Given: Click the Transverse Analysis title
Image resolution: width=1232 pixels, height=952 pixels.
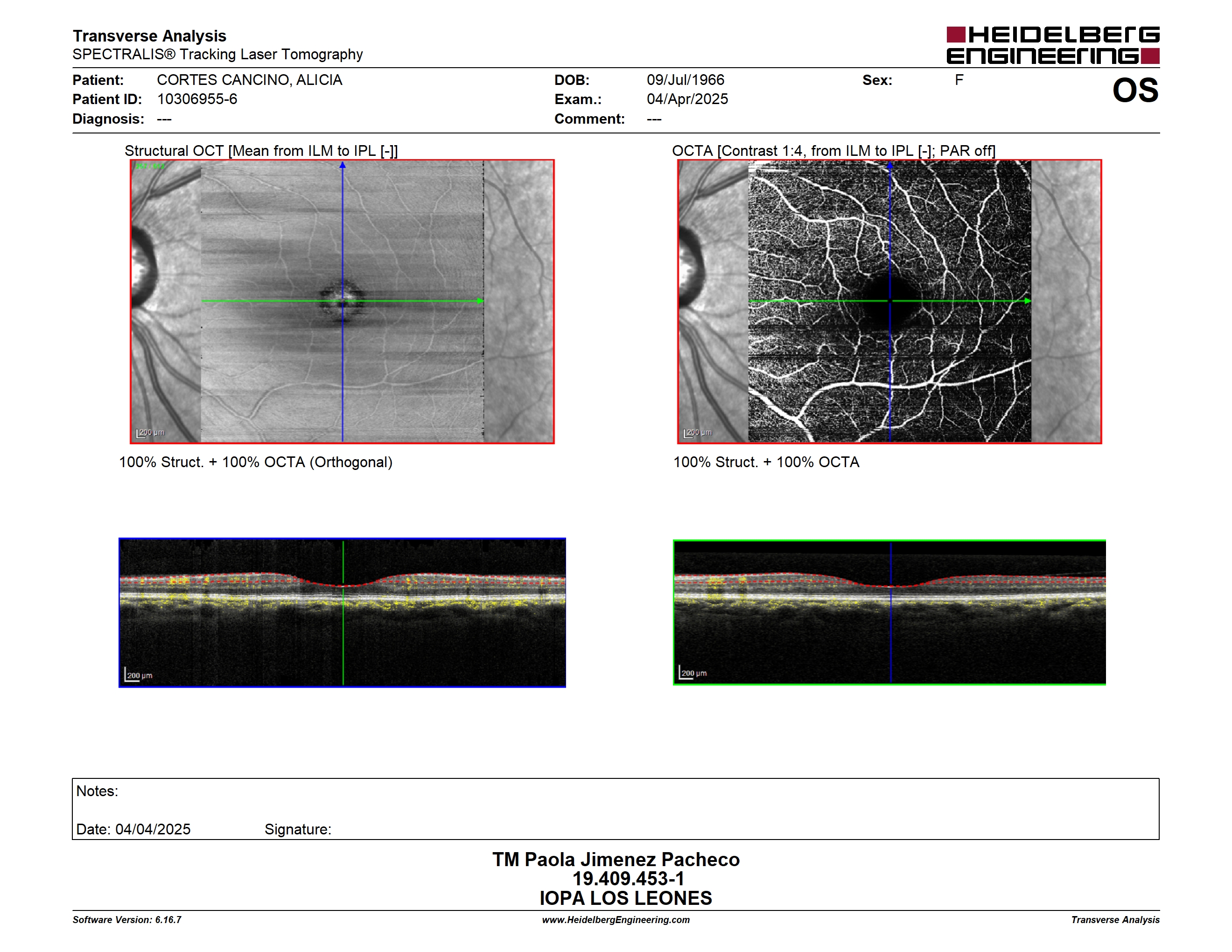Looking at the screenshot, I should tap(149, 36).
